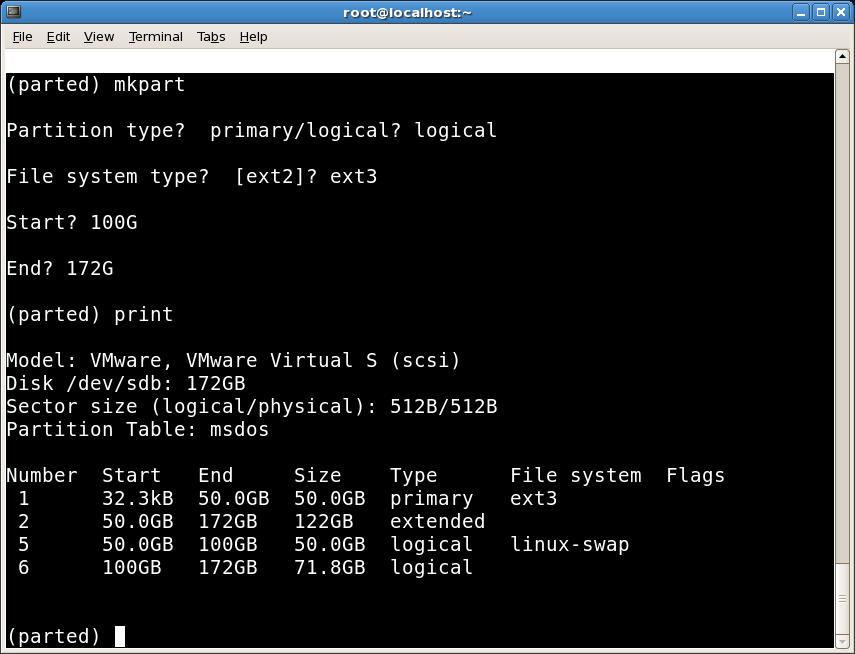Open the File menu

[x=22, y=36]
